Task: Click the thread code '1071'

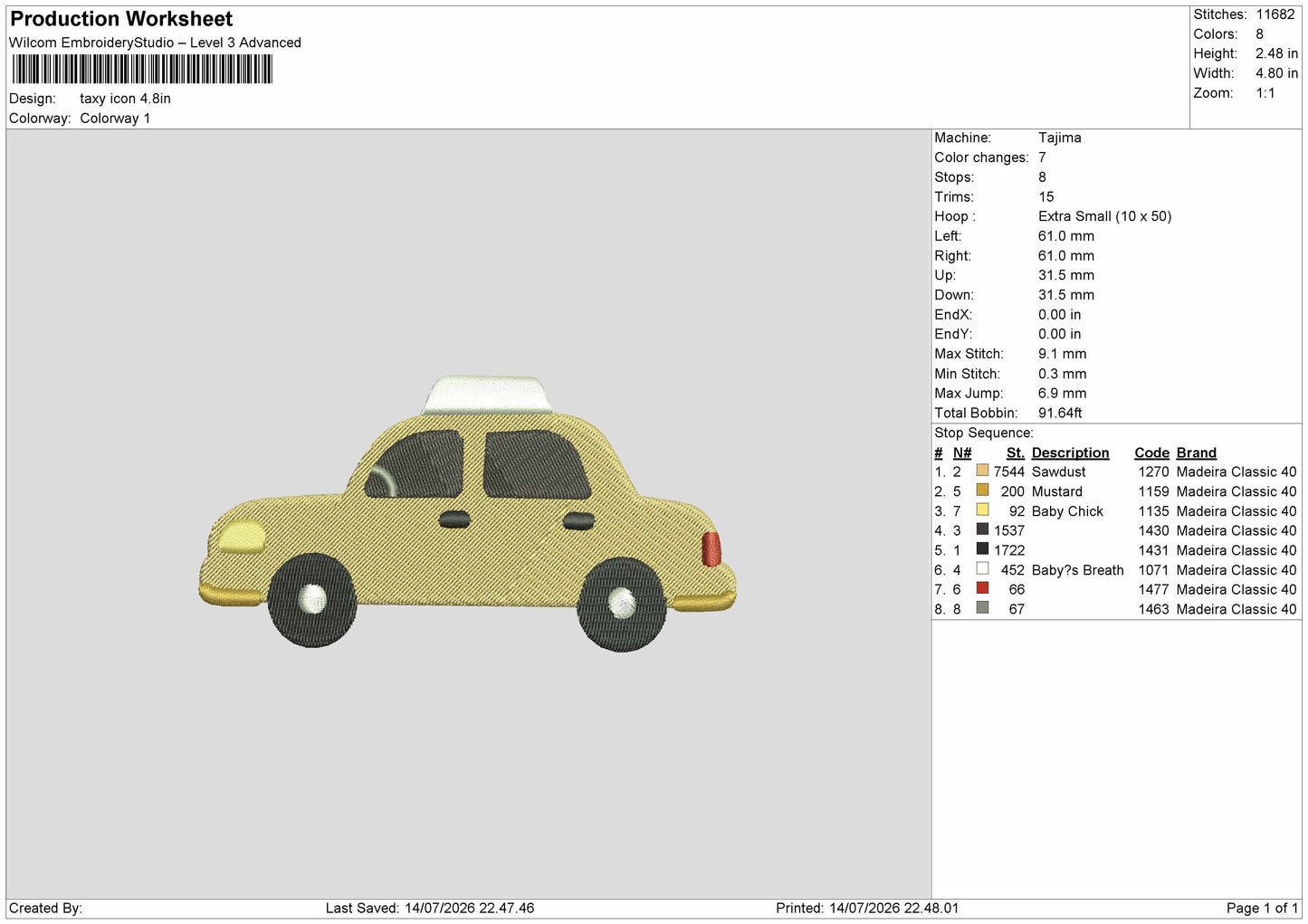Action: 1154,570
